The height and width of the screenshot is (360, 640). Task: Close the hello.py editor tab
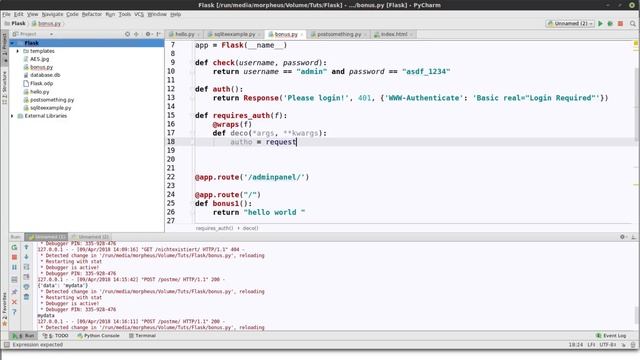point(198,35)
